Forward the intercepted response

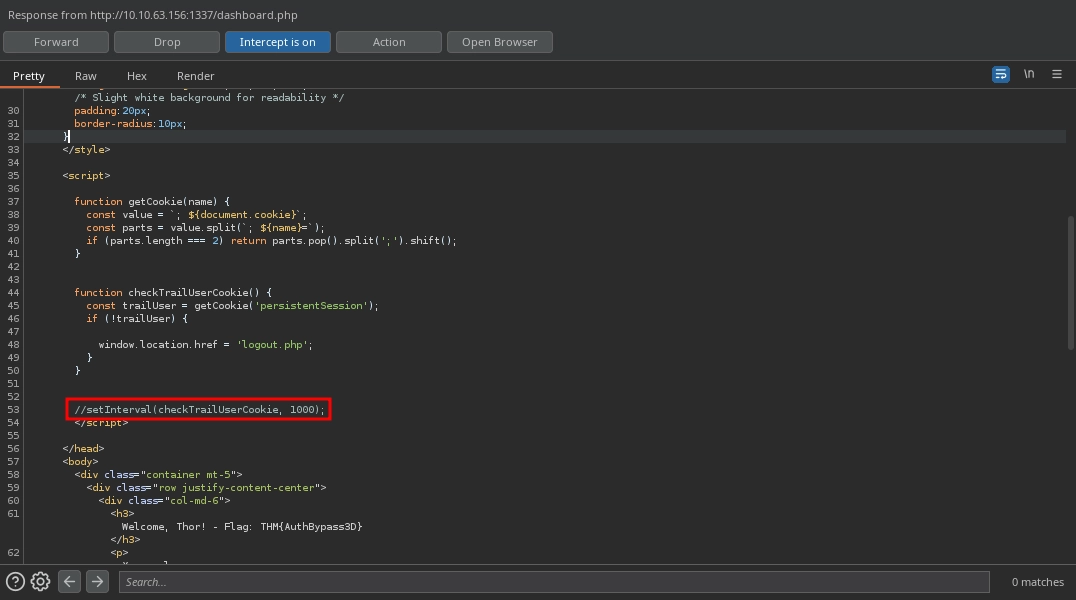click(x=56, y=41)
